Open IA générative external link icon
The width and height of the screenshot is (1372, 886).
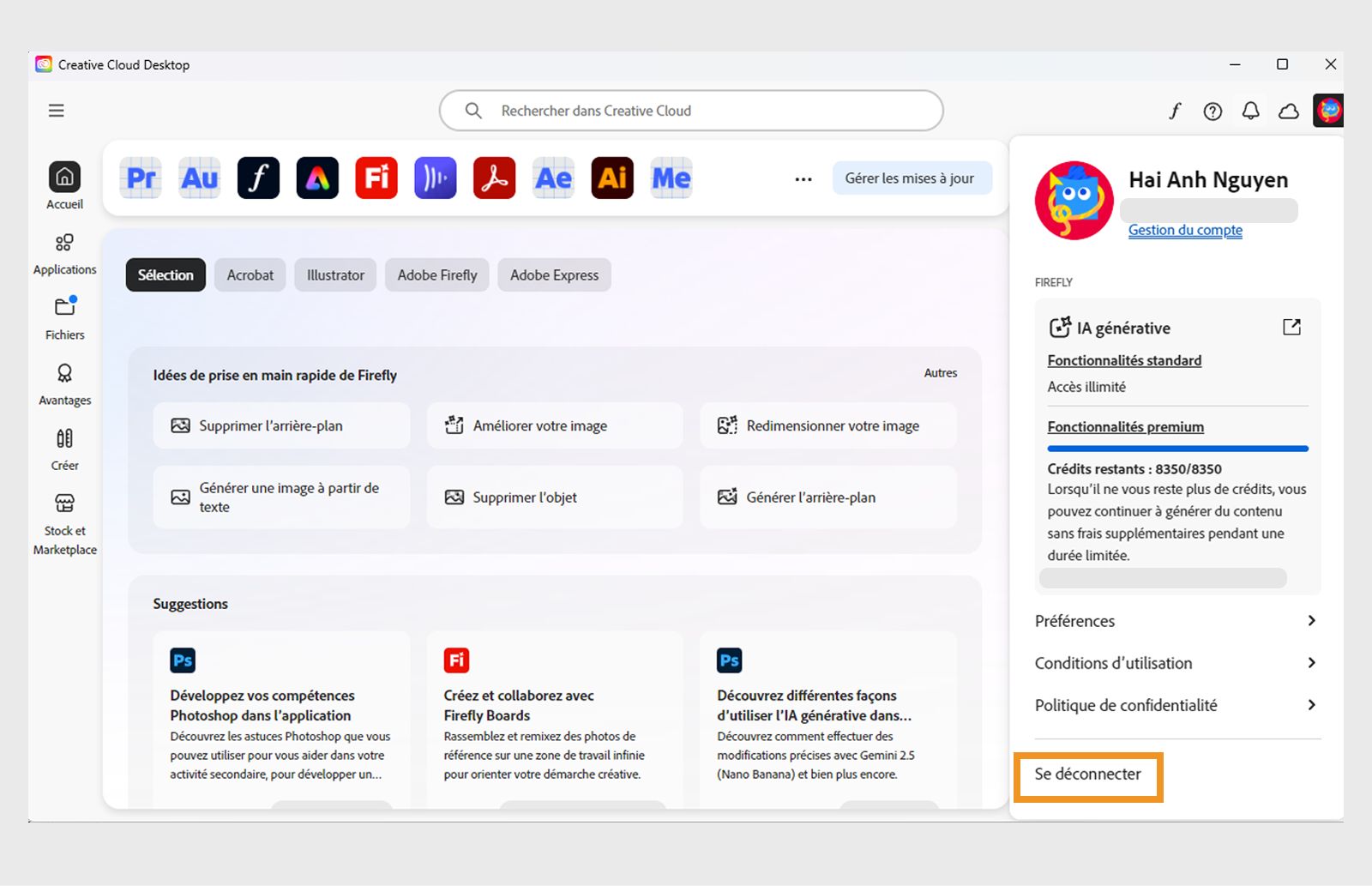coord(1291,327)
